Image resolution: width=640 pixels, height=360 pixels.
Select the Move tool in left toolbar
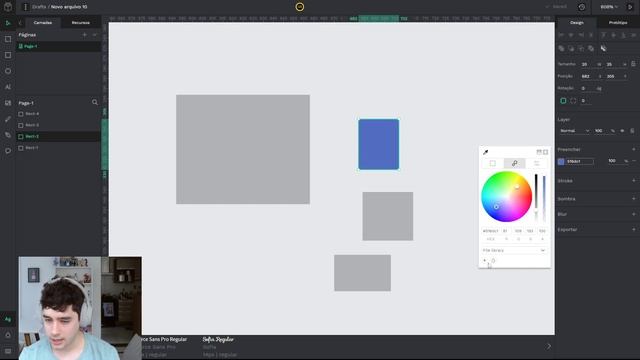[x=8, y=23]
